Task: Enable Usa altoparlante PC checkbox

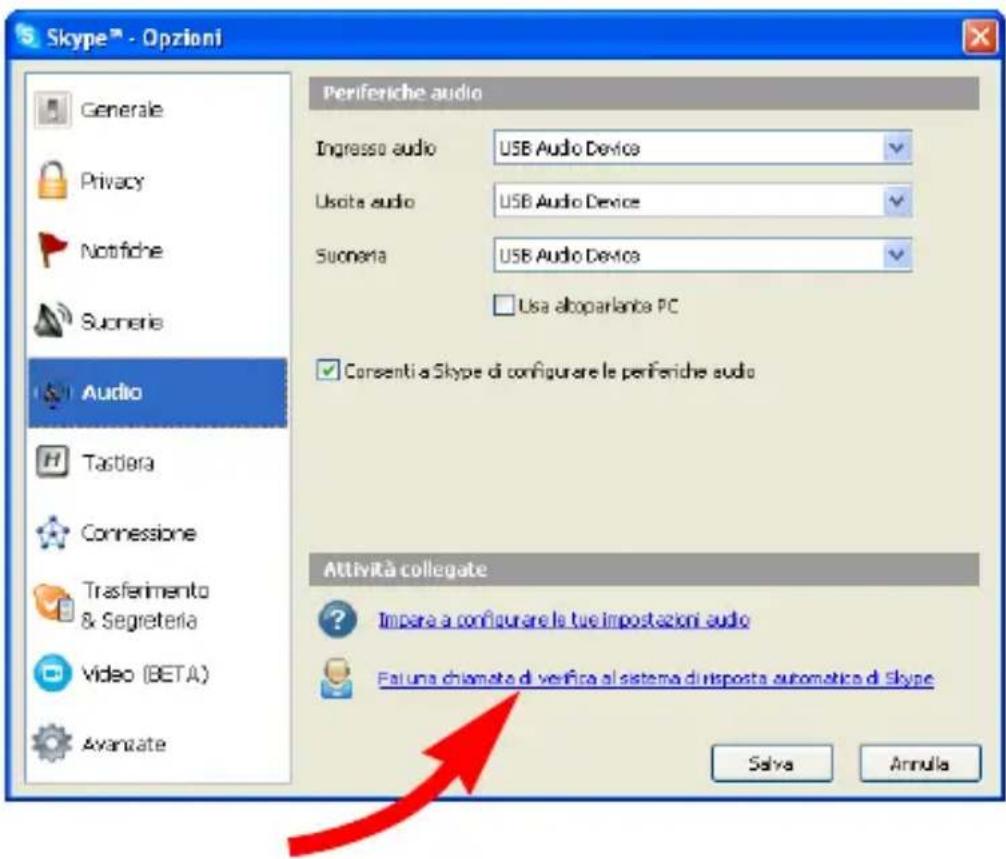Action: click(504, 305)
